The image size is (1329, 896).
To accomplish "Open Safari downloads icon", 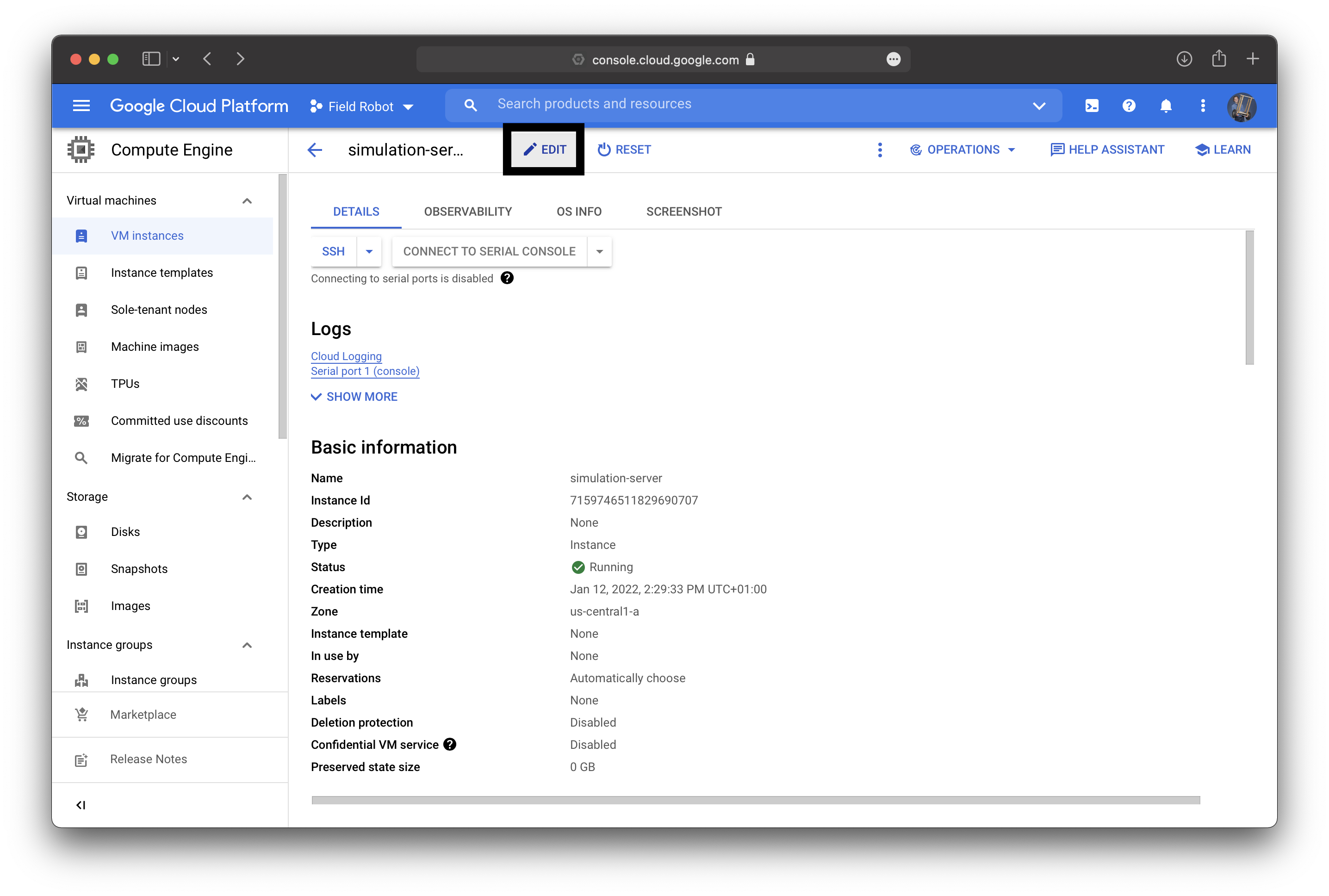I will click(x=1185, y=59).
